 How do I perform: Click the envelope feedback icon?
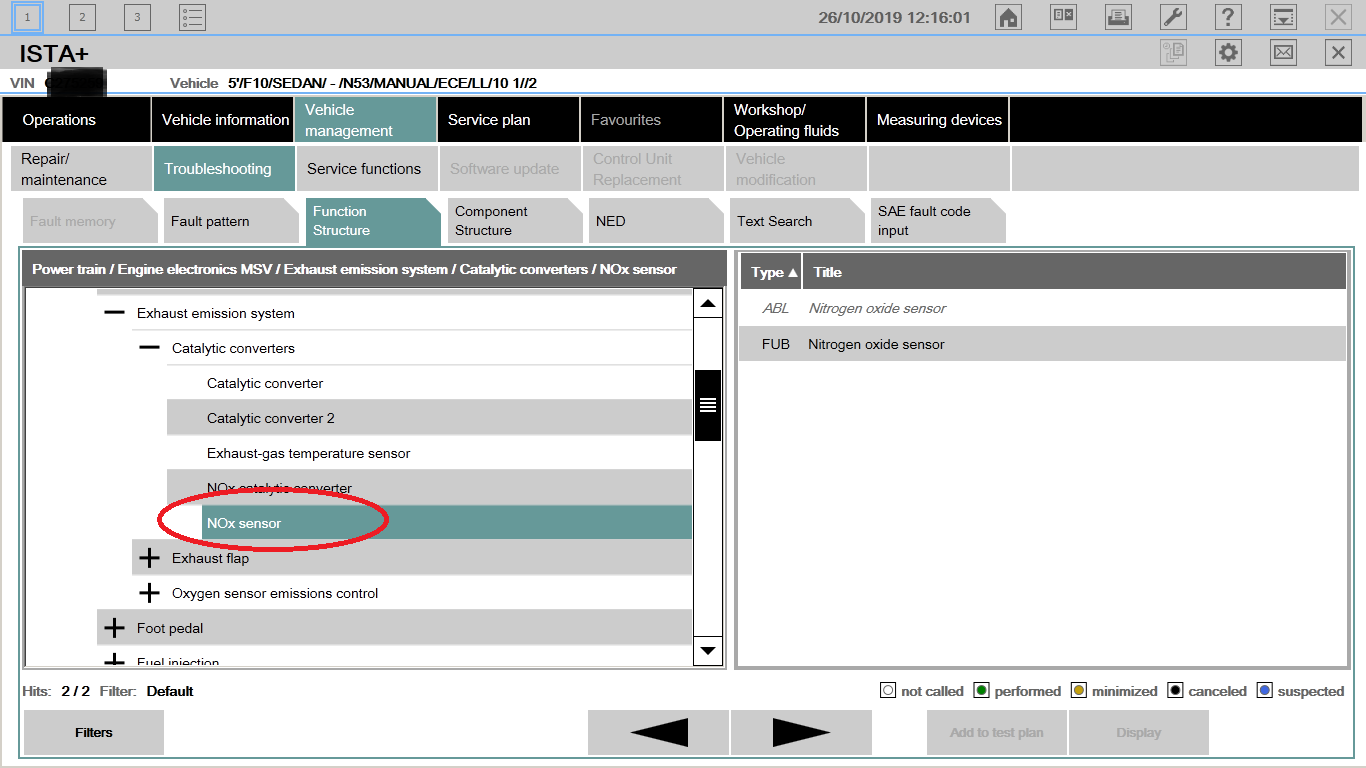pos(1283,53)
